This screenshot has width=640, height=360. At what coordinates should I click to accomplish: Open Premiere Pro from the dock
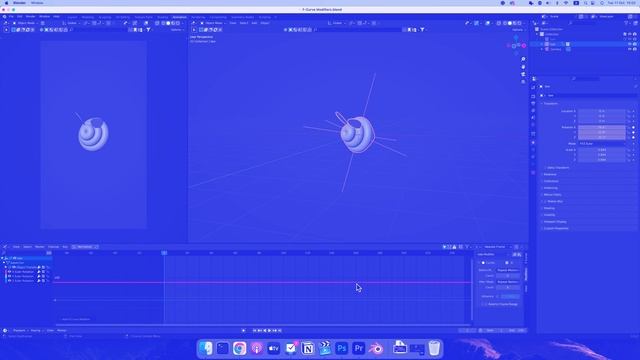click(359, 348)
